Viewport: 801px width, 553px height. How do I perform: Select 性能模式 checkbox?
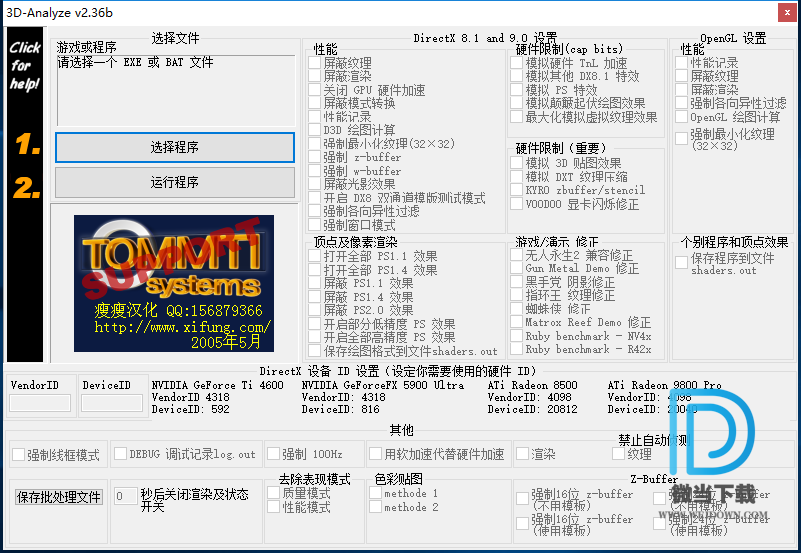273,507
